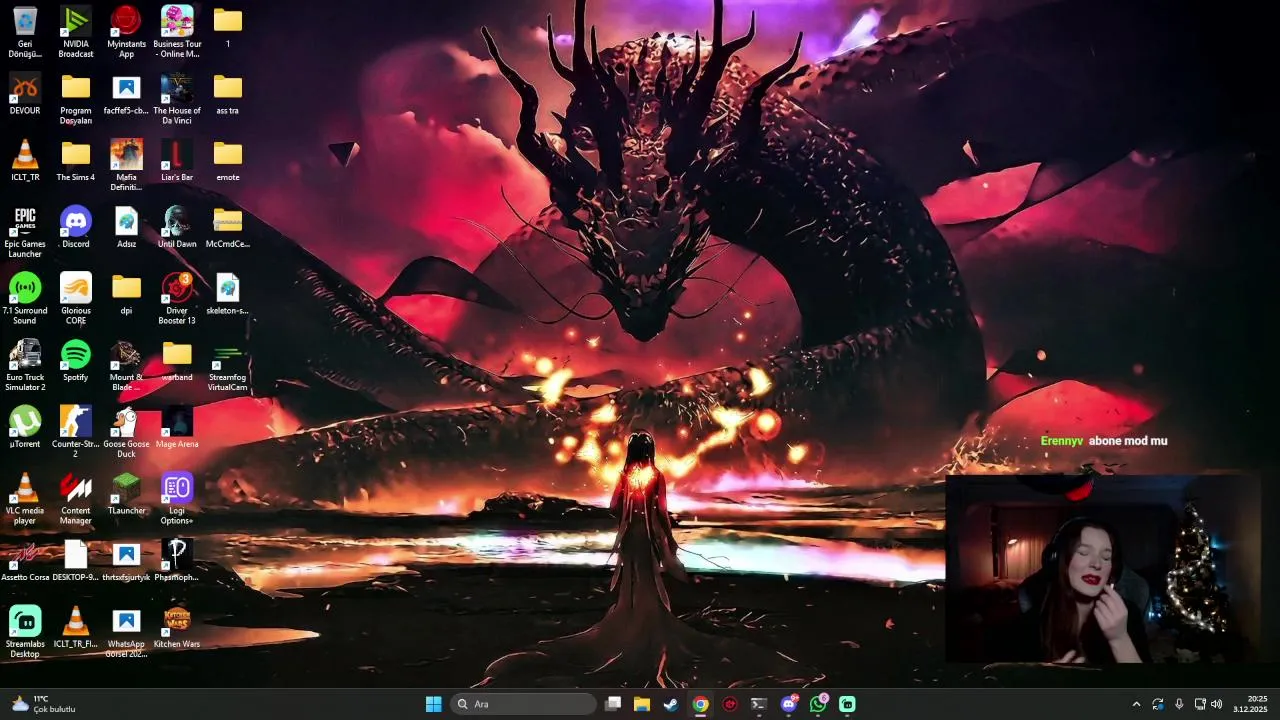Open Streamlabs taskbar icon
The image size is (1280, 720).
point(847,704)
